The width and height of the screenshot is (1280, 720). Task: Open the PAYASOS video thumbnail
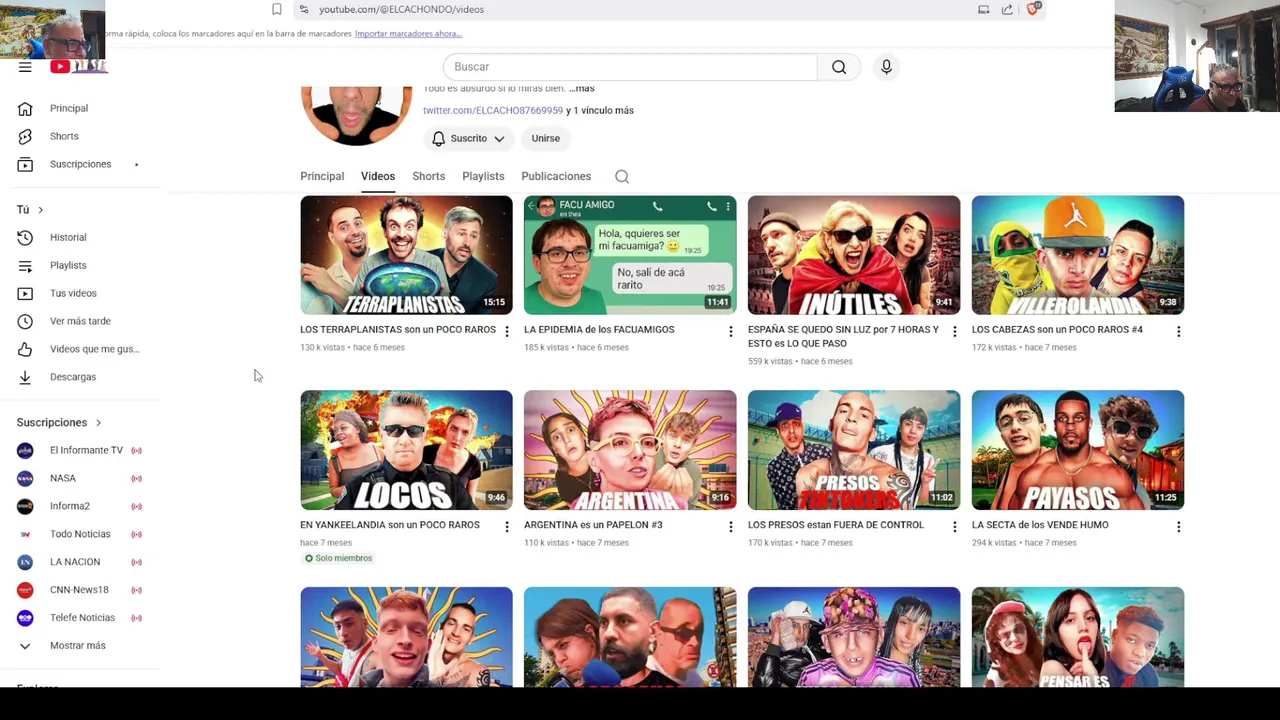point(1078,450)
